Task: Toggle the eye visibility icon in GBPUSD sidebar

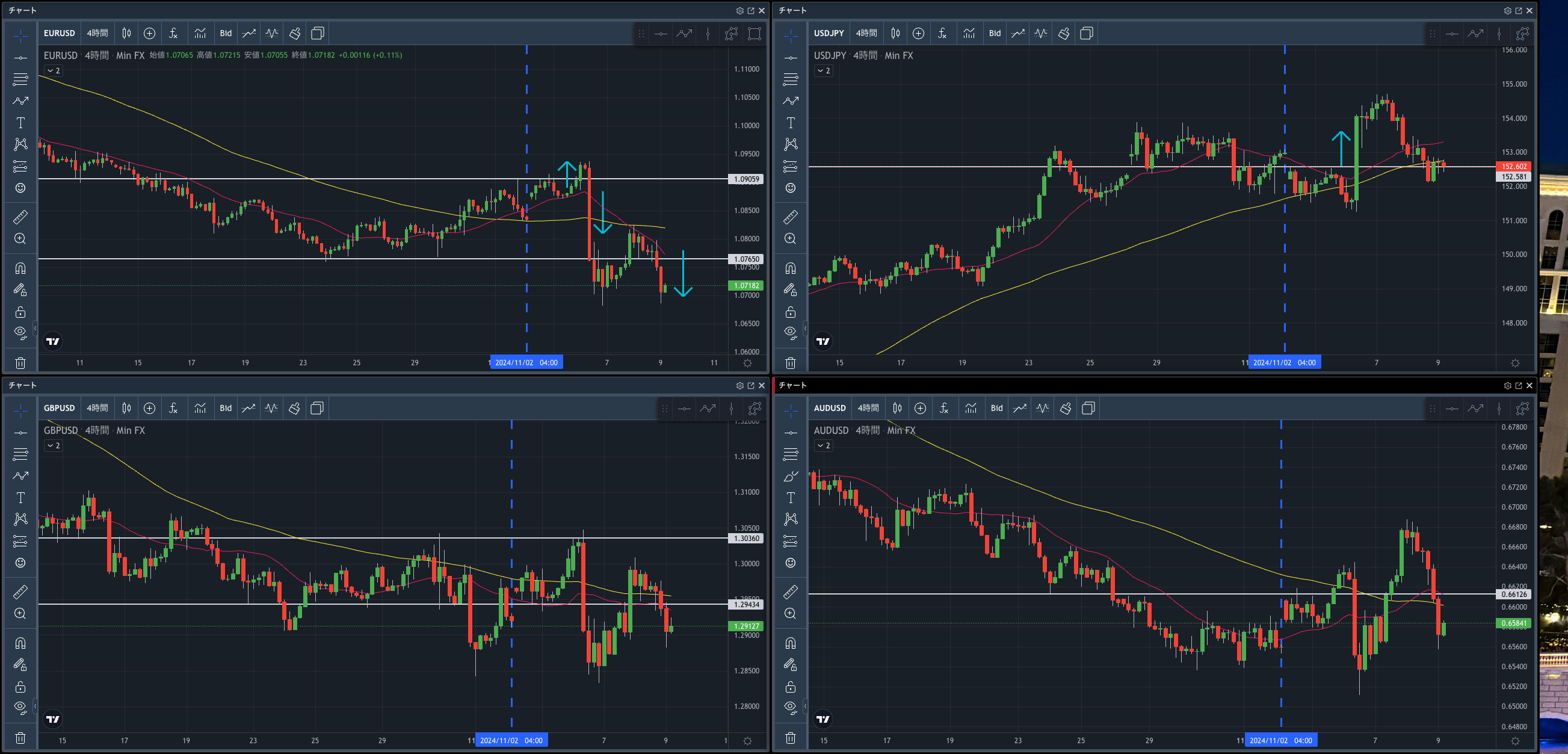Action: coord(20,707)
